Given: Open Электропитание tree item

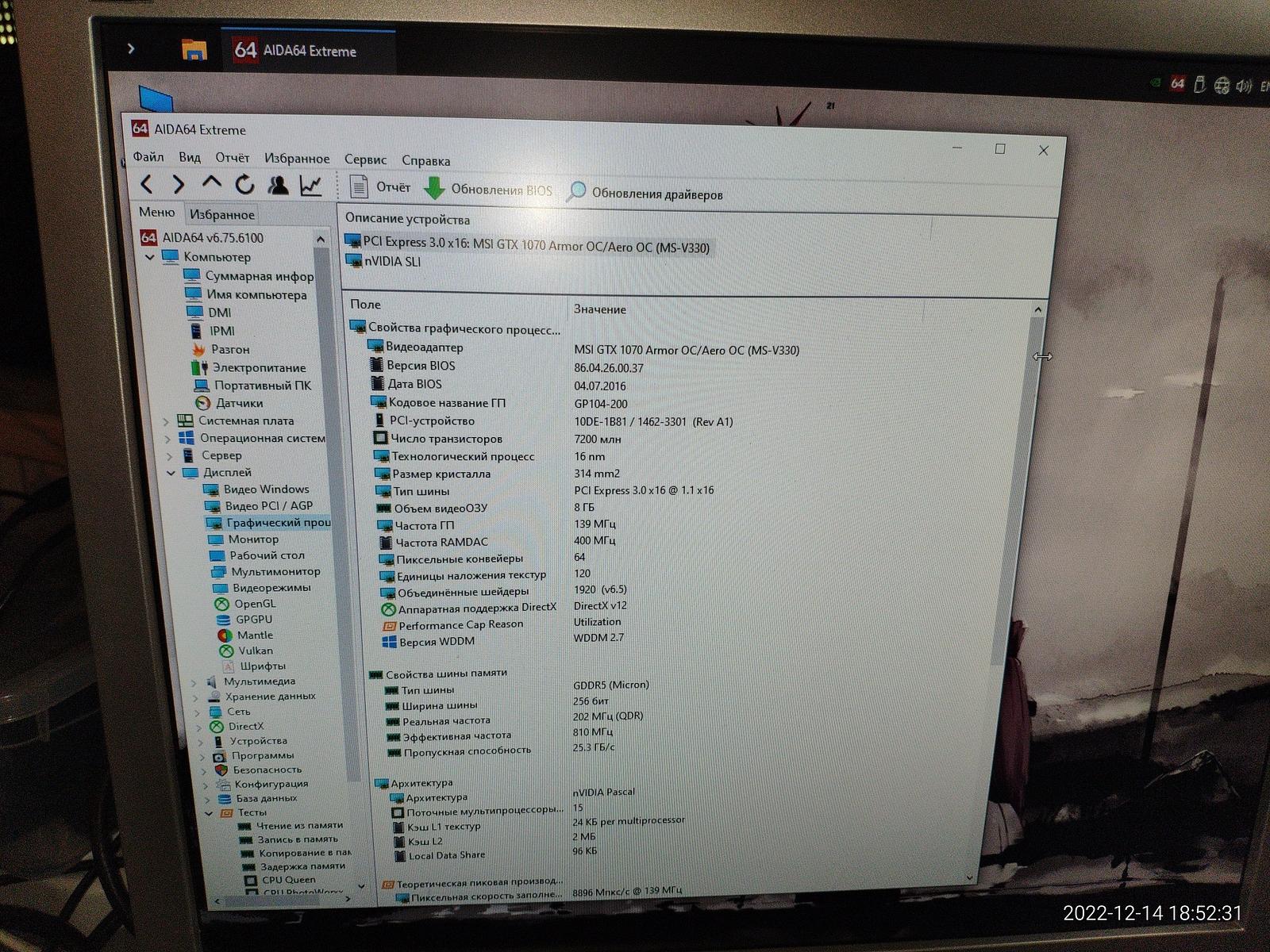Looking at the screenshot, I should [x=248, y=367].
